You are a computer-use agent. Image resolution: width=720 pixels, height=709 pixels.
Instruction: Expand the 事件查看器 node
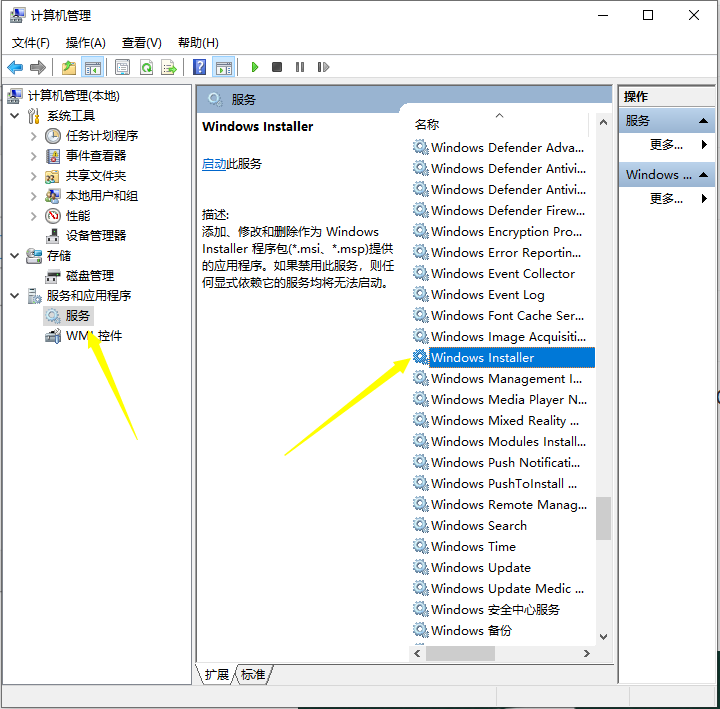34,156
